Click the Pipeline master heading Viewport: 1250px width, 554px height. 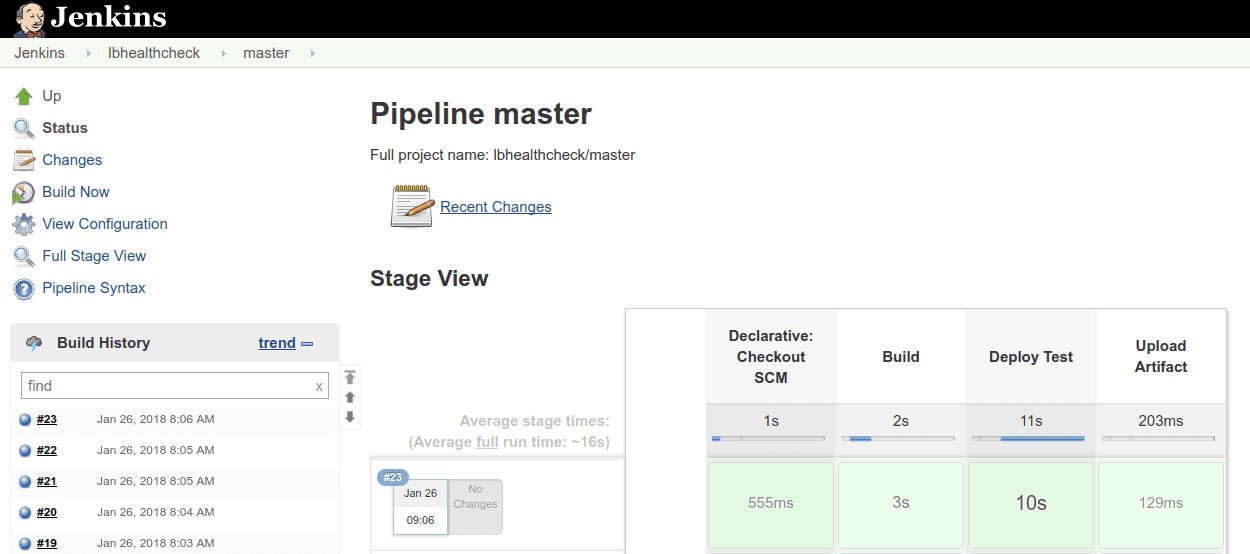click(481, 114)
